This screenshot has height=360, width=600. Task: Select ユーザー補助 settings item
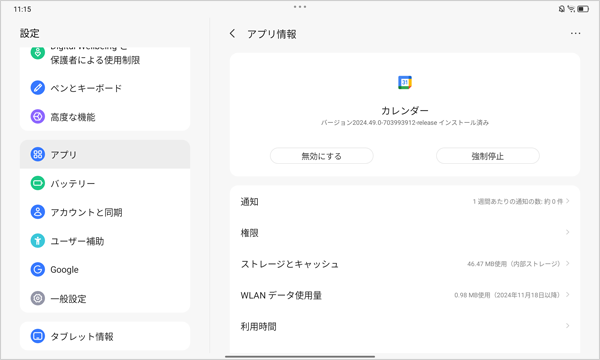coord(105,241)
